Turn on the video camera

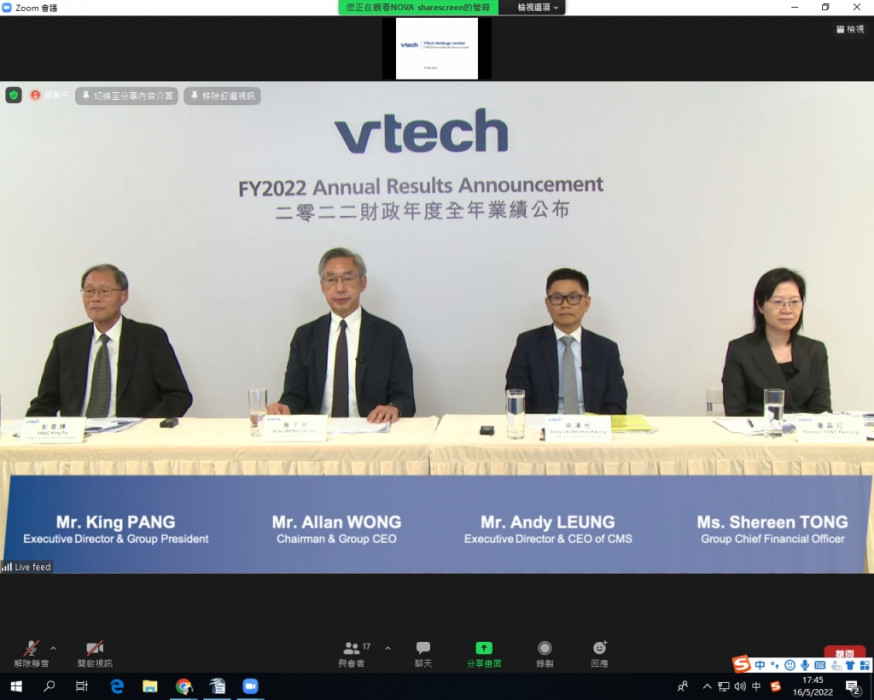95,653
